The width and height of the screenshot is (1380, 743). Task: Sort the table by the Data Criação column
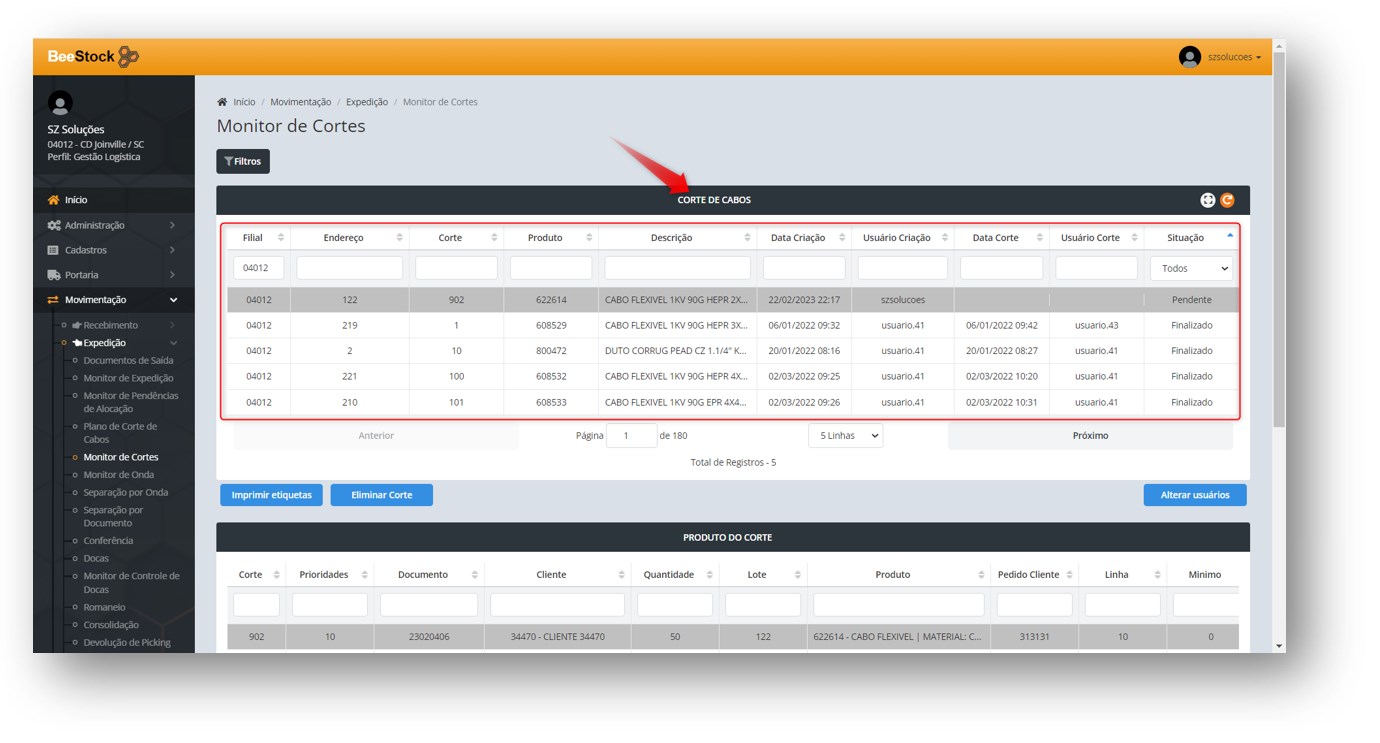(803, 238)
